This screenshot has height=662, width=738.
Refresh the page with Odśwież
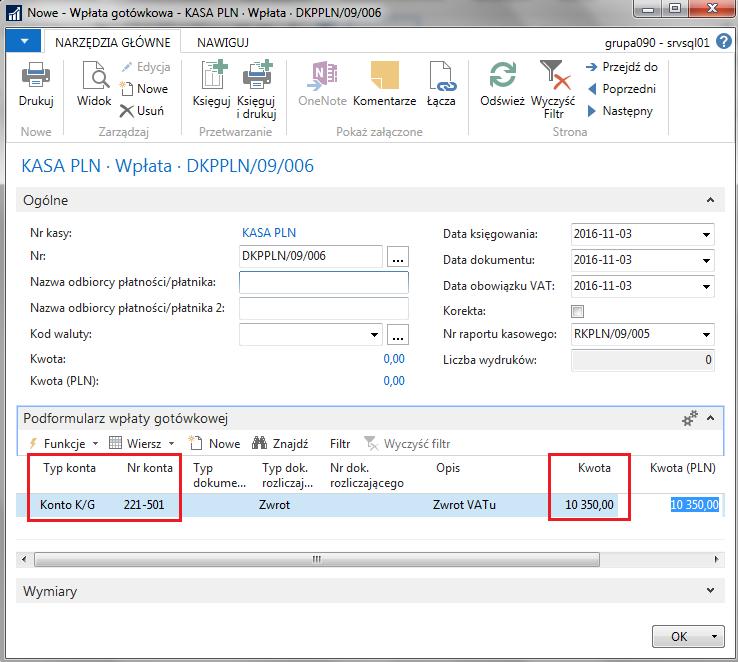[503, 75]
